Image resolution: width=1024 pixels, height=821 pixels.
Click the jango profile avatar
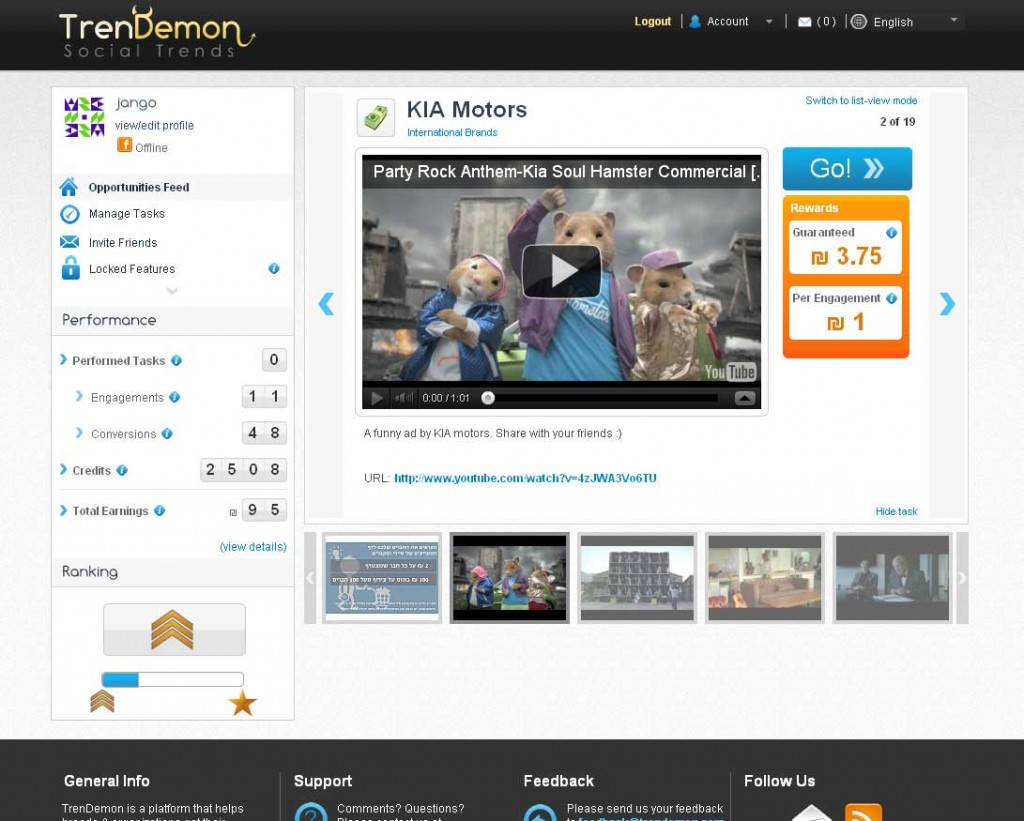click(x=84, y=117)
